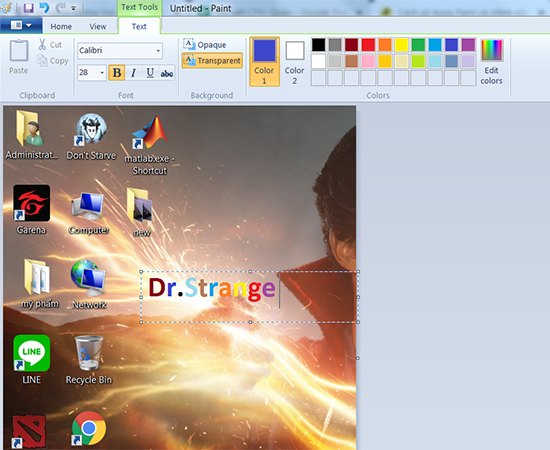
Task: Open the Edit colors dialog
Action: point(491,62)
